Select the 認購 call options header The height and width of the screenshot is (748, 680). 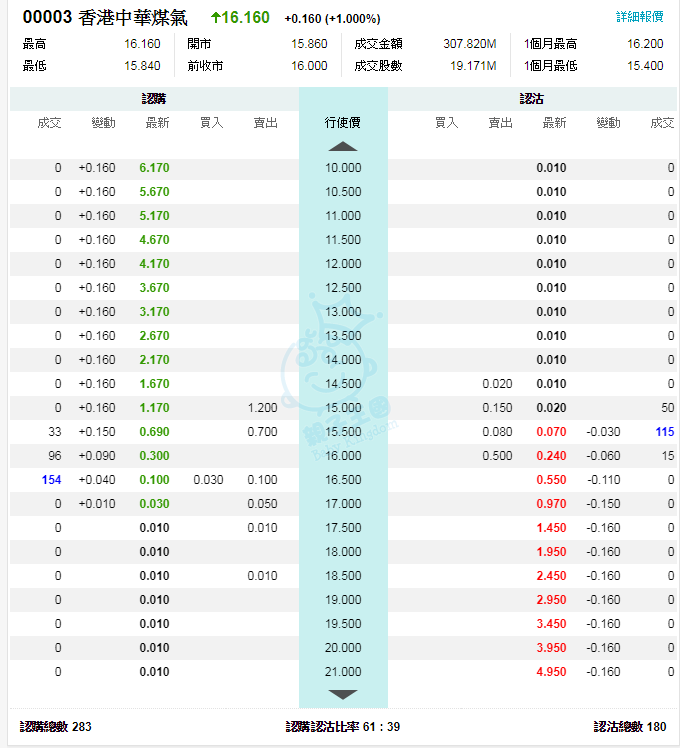154,99
